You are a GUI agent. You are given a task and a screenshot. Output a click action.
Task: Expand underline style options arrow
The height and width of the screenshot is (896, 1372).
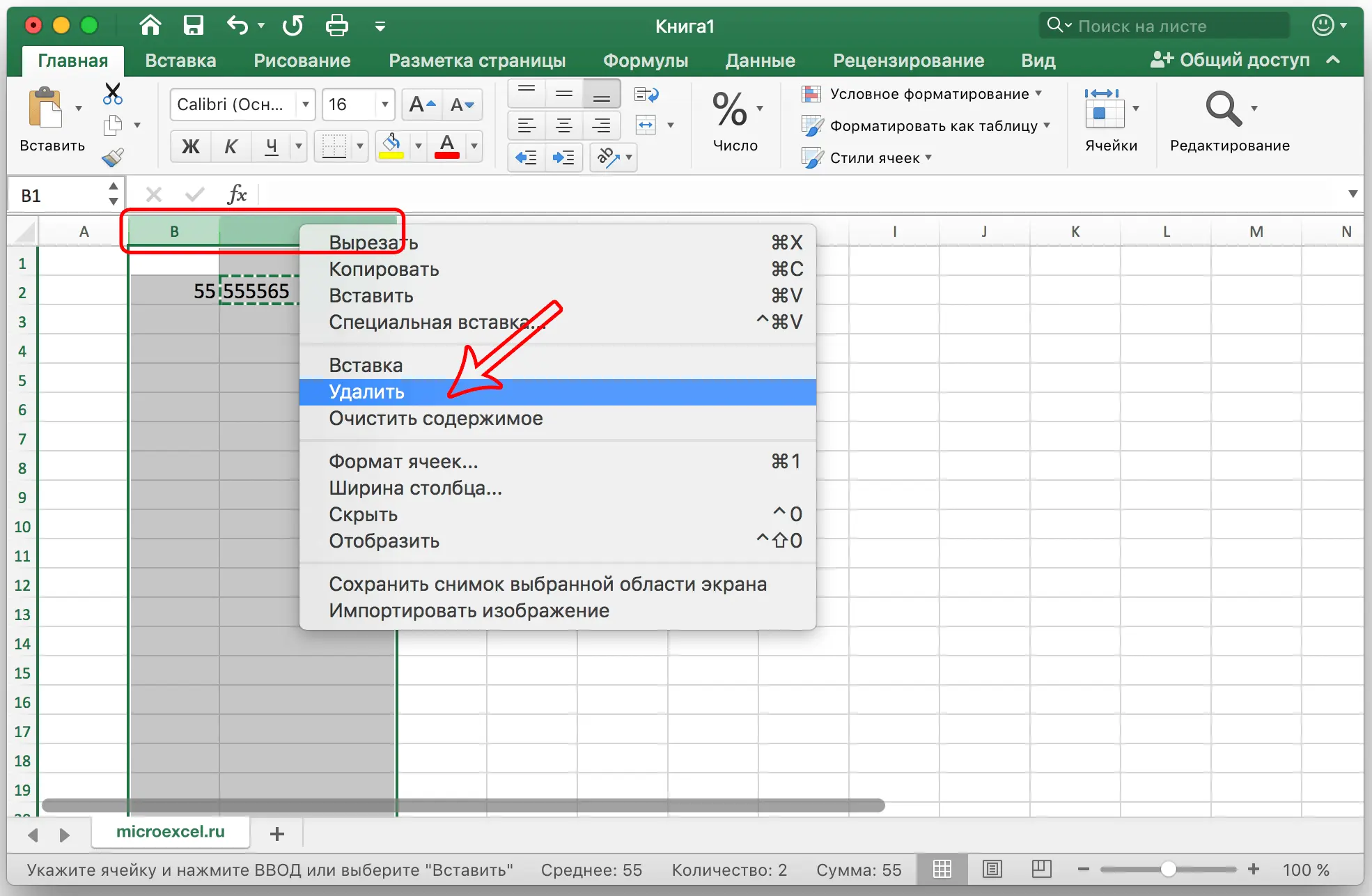point(299,146)
